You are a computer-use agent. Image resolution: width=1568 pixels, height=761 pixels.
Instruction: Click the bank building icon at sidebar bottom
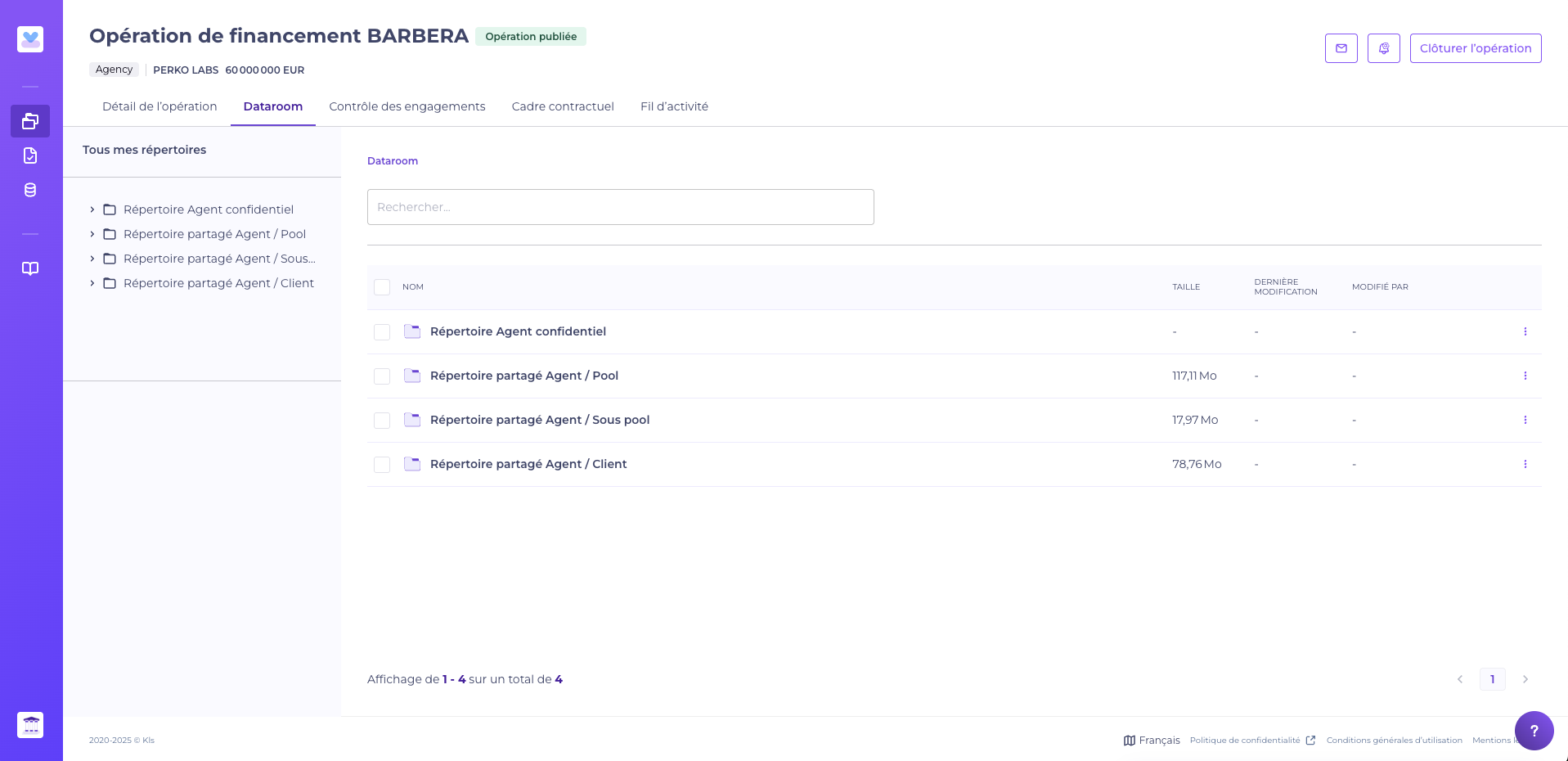click(30, 725)
